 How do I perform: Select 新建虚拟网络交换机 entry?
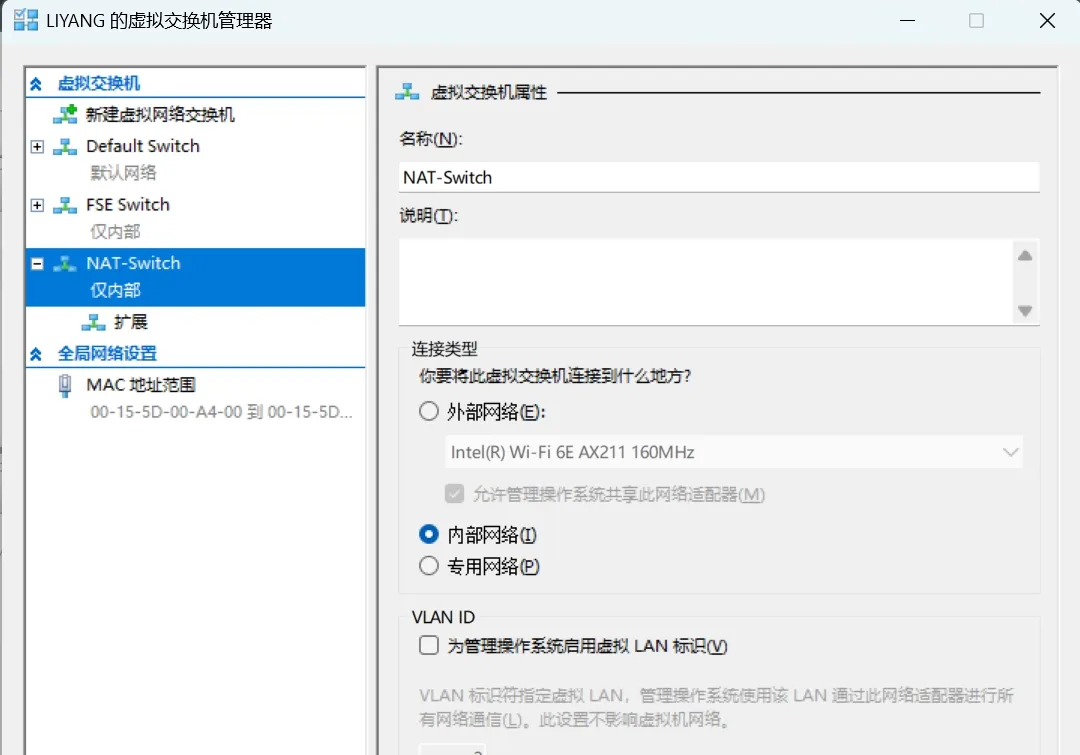pos(160,114)
